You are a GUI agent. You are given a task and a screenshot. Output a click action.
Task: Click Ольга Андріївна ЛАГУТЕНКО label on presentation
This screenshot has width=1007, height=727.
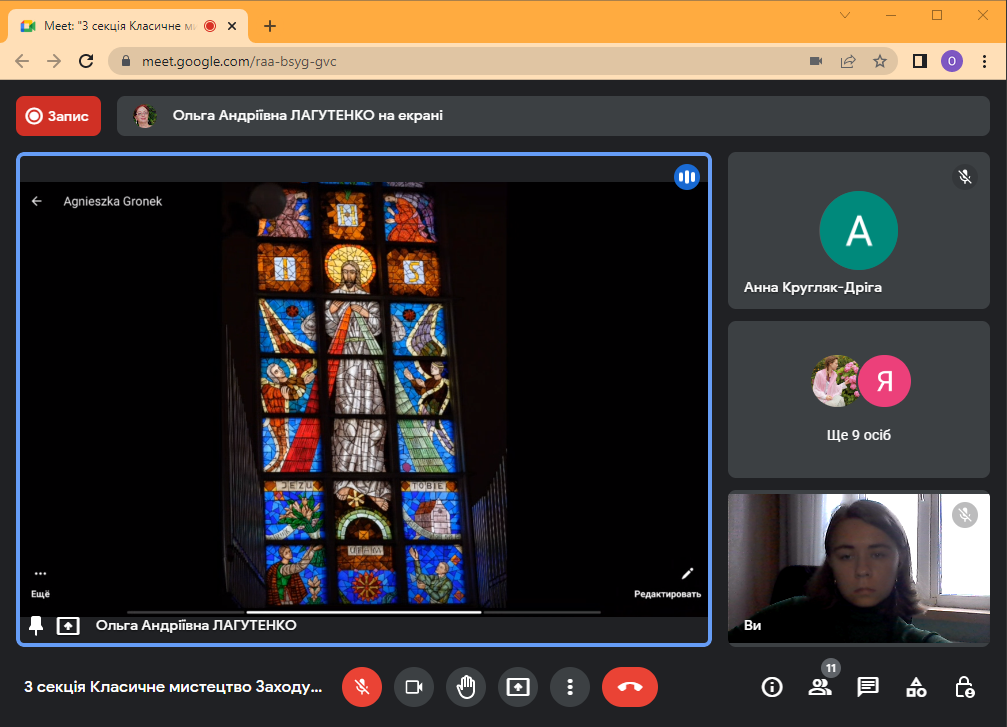196,626
